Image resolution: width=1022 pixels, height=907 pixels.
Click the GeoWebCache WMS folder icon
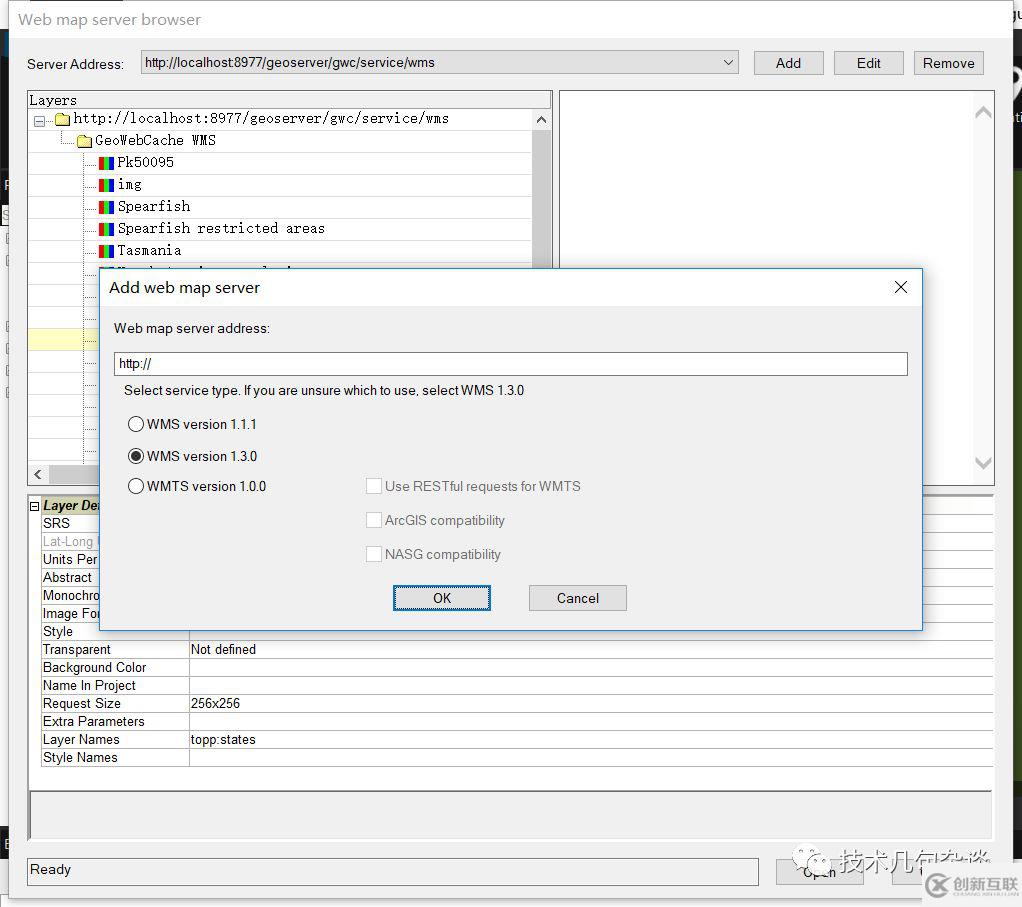point(85,141)
